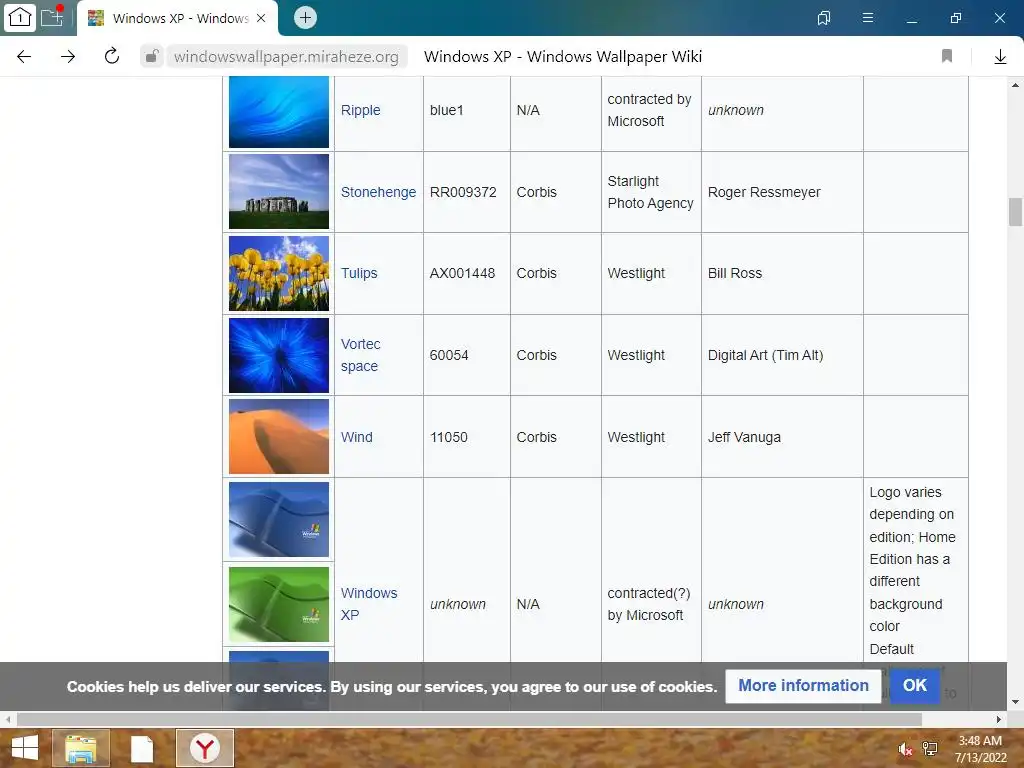Screen dimensions: 1024x768
Task: Select the Windows XP - Windows tab
Action: point(178,18)
